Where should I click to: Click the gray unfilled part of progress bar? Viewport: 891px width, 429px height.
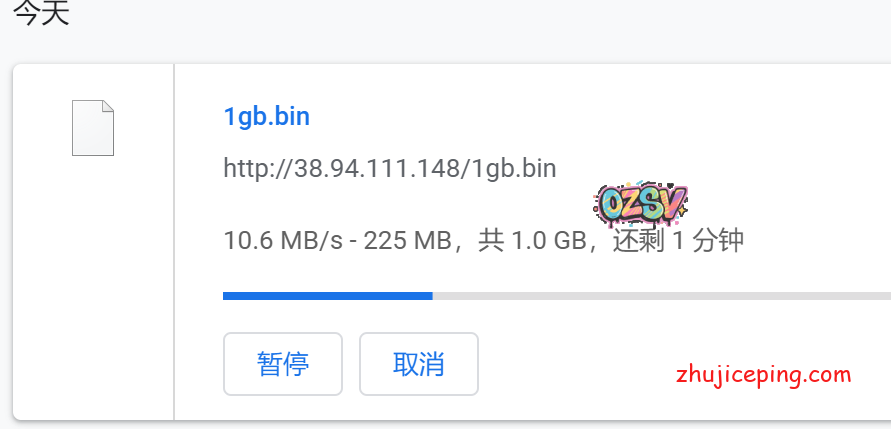[x=661, y=296]
